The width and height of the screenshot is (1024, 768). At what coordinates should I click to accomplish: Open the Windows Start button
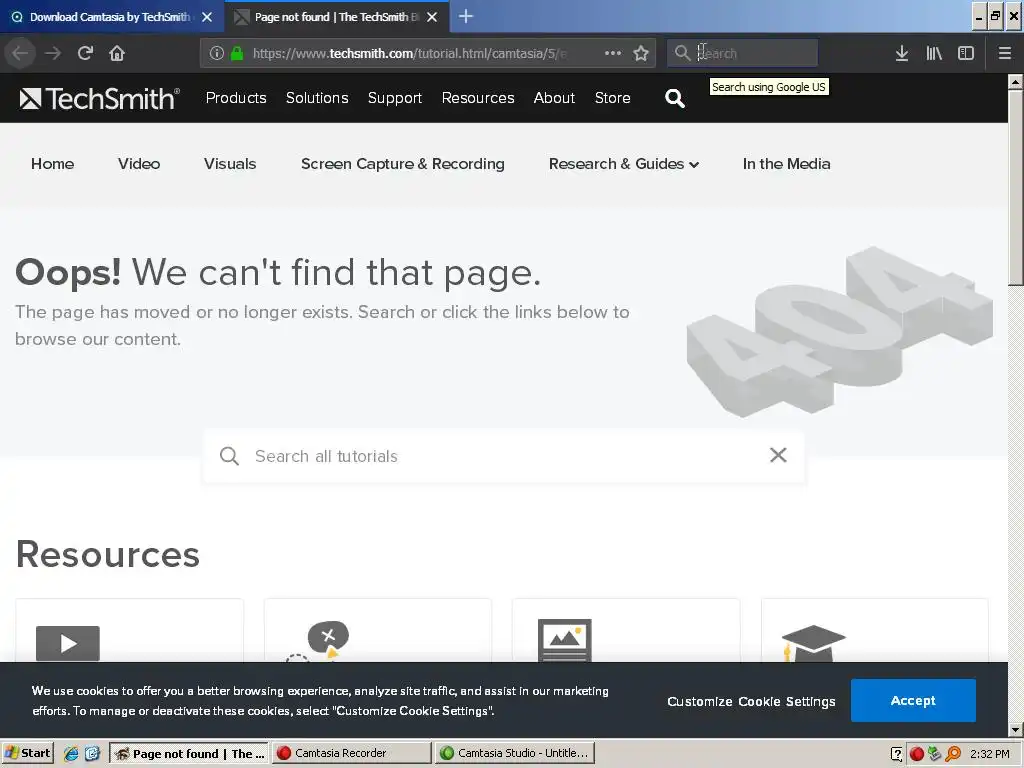pyautogui.click(x=27, y=753)
